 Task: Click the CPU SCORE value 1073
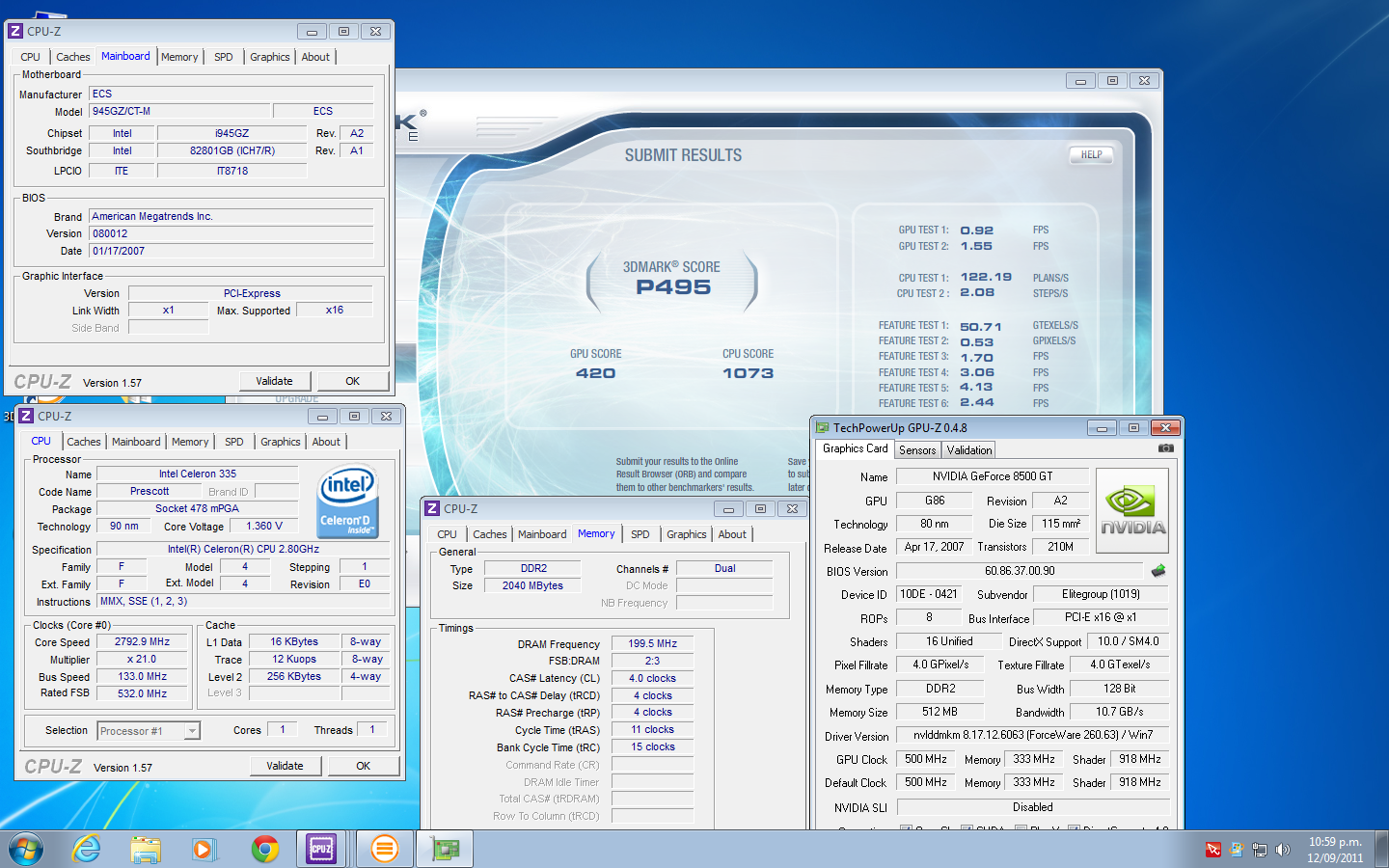coord(748,373)
